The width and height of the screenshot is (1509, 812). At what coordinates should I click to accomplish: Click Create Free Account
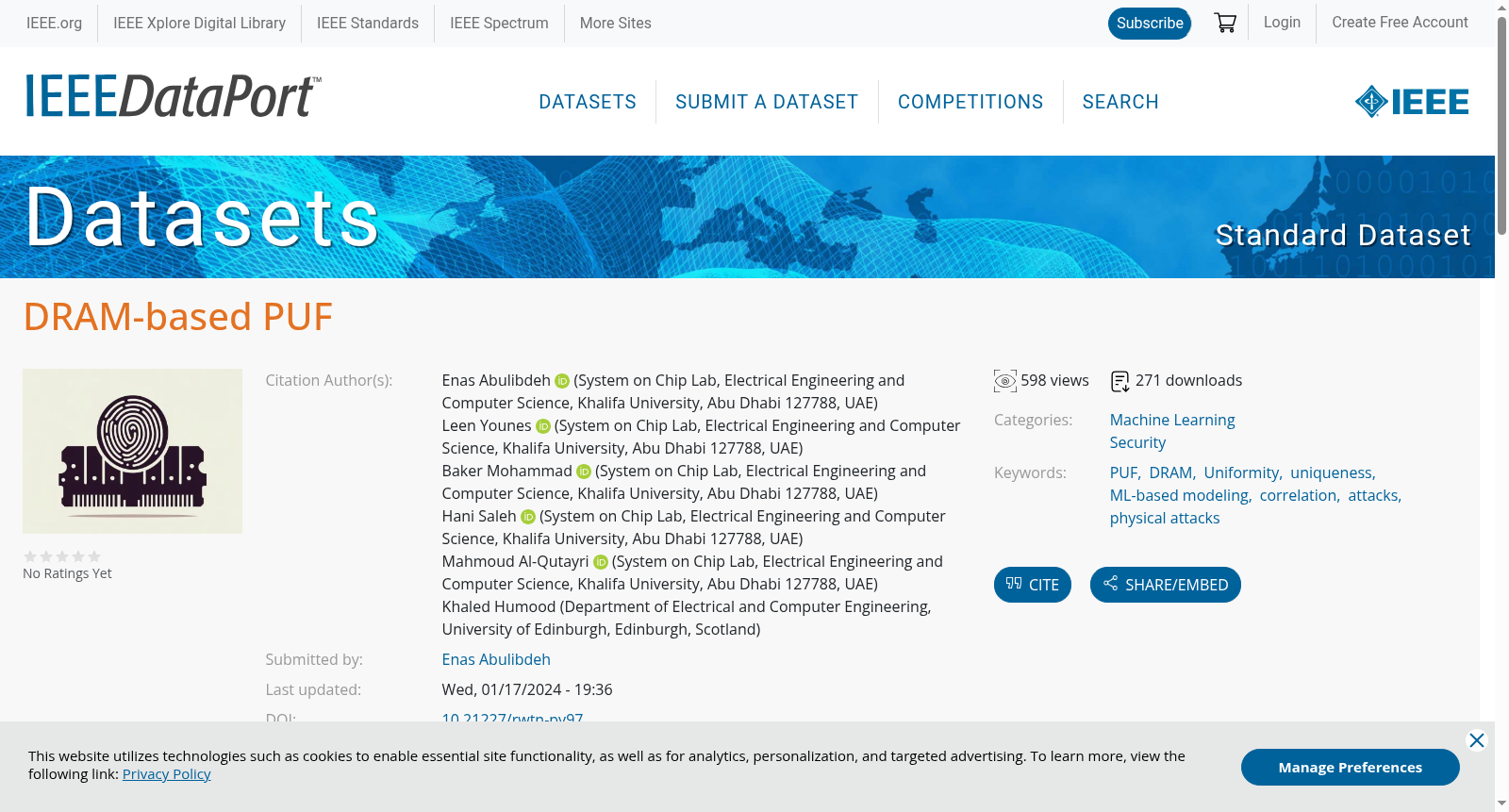tap(1400, 22)
